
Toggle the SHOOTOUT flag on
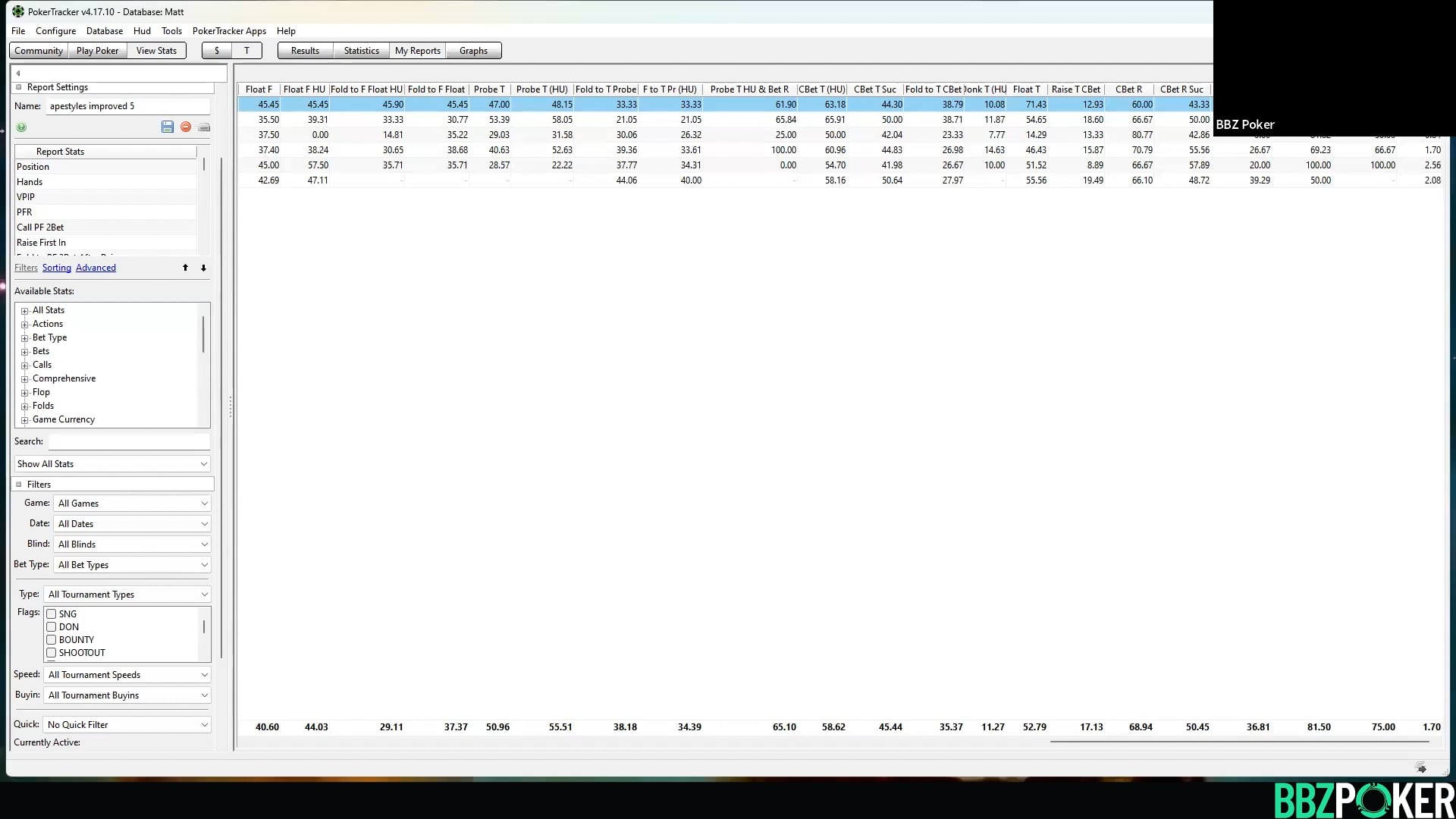tap(51, 652)
